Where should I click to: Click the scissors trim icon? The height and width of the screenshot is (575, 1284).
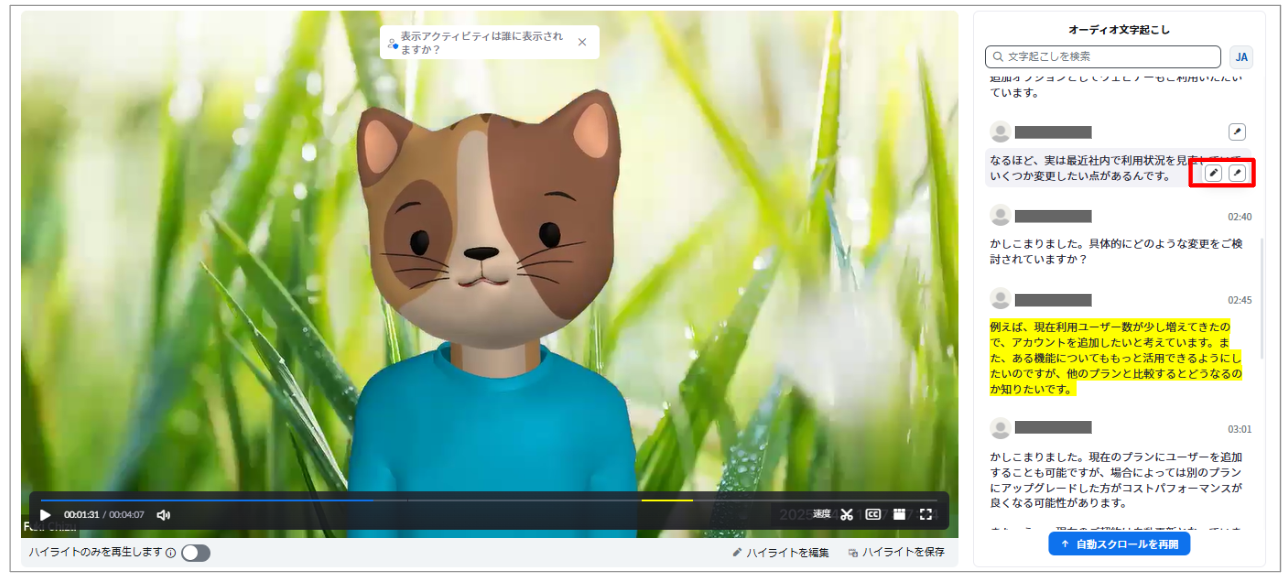pyautogui.click(x=847, y=514)
